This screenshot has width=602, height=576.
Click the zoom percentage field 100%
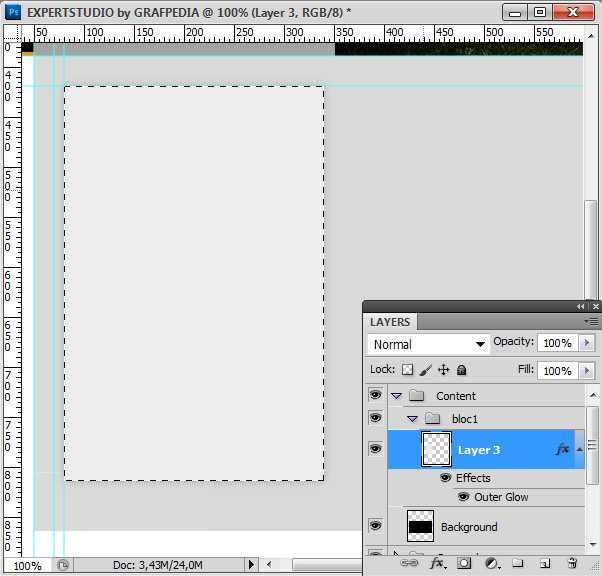tap(27, 566)
